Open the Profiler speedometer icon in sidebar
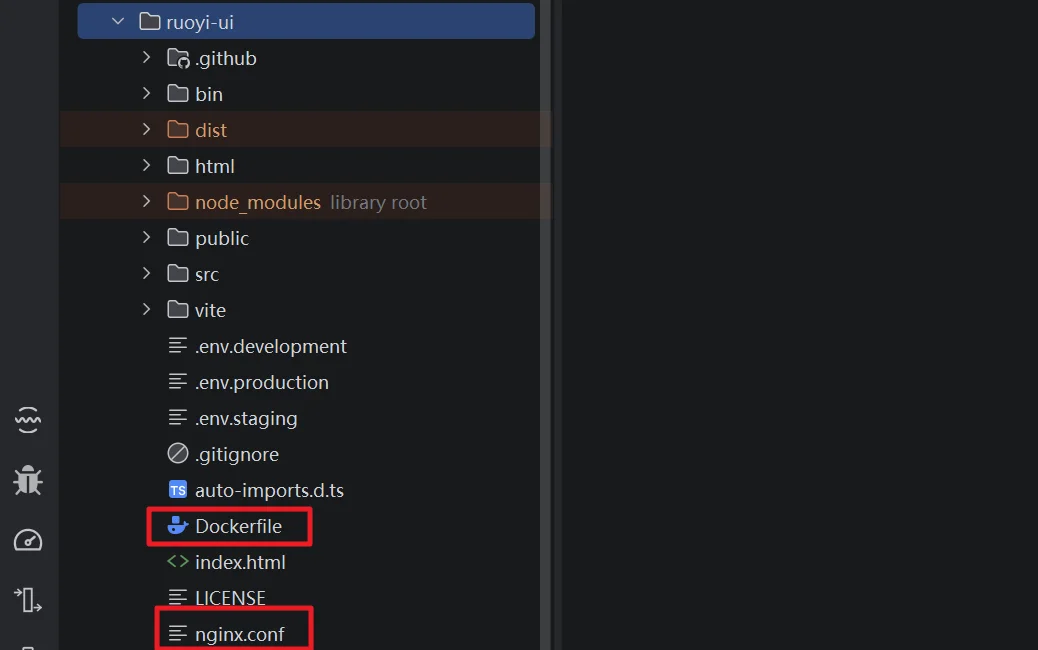1038x650 pixels. coord(28,540)
